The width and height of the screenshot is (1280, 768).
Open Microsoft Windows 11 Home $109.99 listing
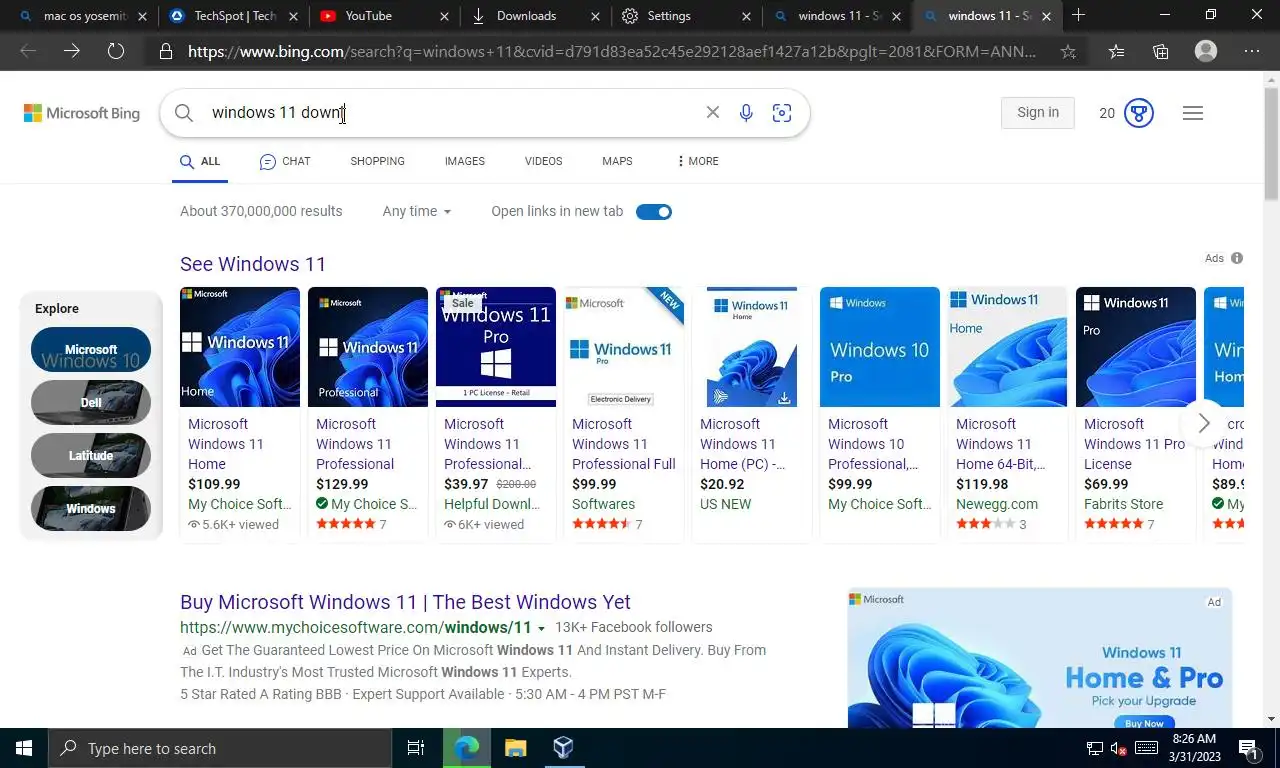(240, 413)
